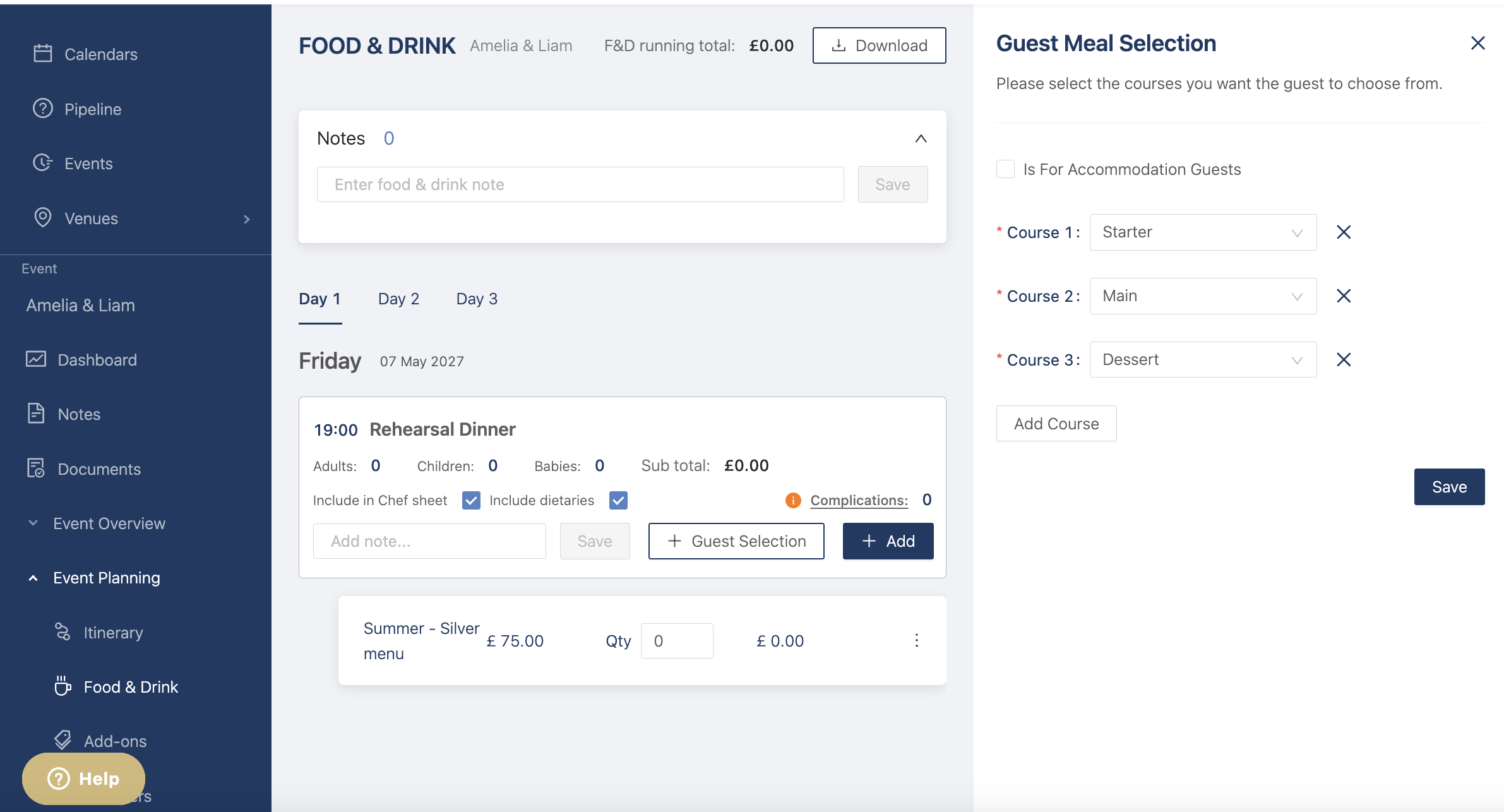Screen dimensions: 1504x812
Task: Click the 07 May 2027 date text
Action: pos(422,362)
